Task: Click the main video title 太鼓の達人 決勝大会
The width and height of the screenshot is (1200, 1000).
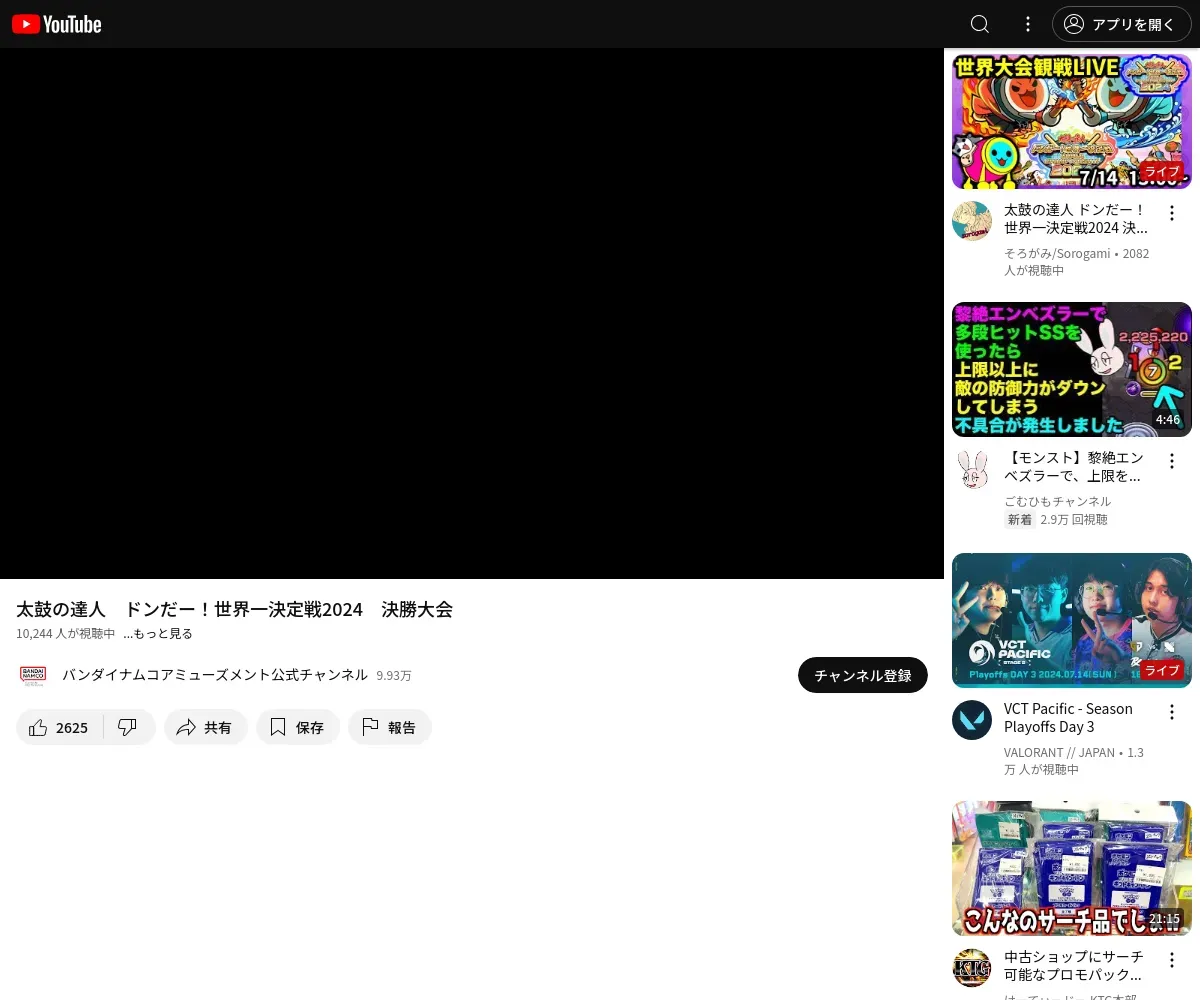Action: tap(234, 609)
